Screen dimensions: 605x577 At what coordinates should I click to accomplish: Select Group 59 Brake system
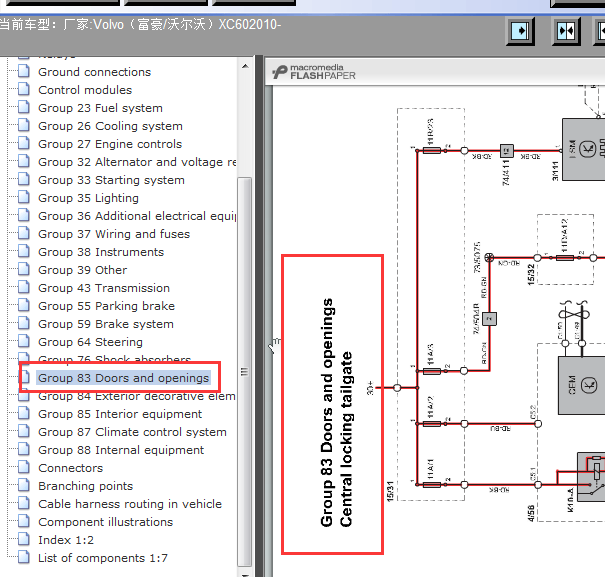[x=106, y=324]
